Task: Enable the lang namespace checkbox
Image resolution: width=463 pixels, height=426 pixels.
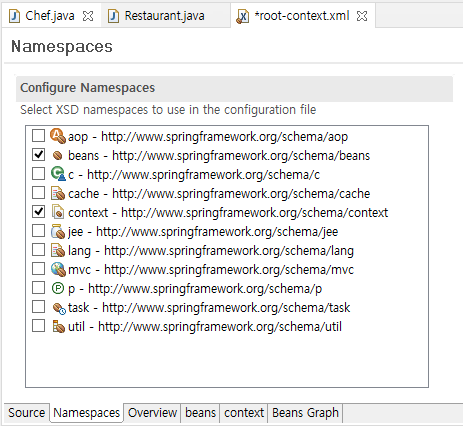Action: point(38,250)
